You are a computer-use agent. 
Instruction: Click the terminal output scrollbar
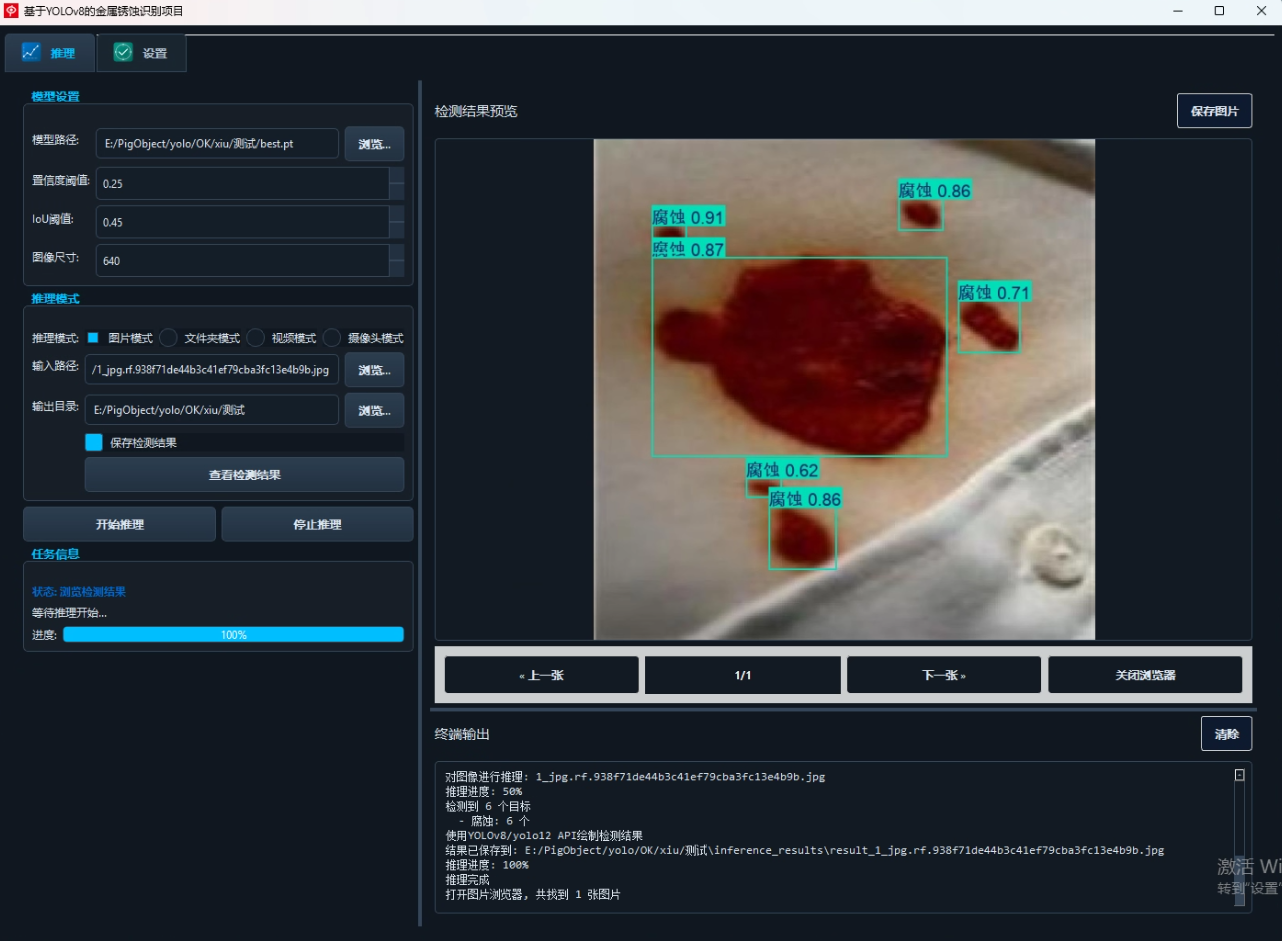pos(1240,838)
